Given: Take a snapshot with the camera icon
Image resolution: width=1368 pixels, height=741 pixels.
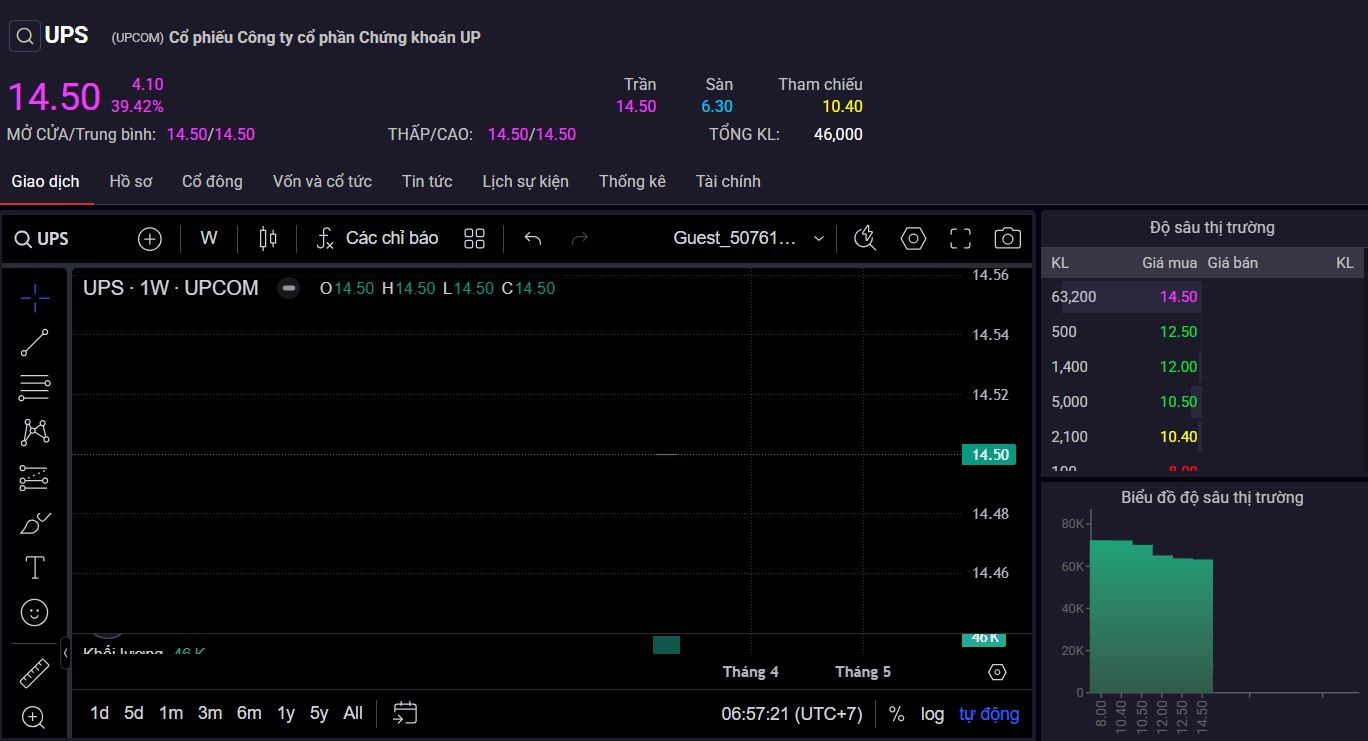Looking at the screenshot, I should (1007, 238).
